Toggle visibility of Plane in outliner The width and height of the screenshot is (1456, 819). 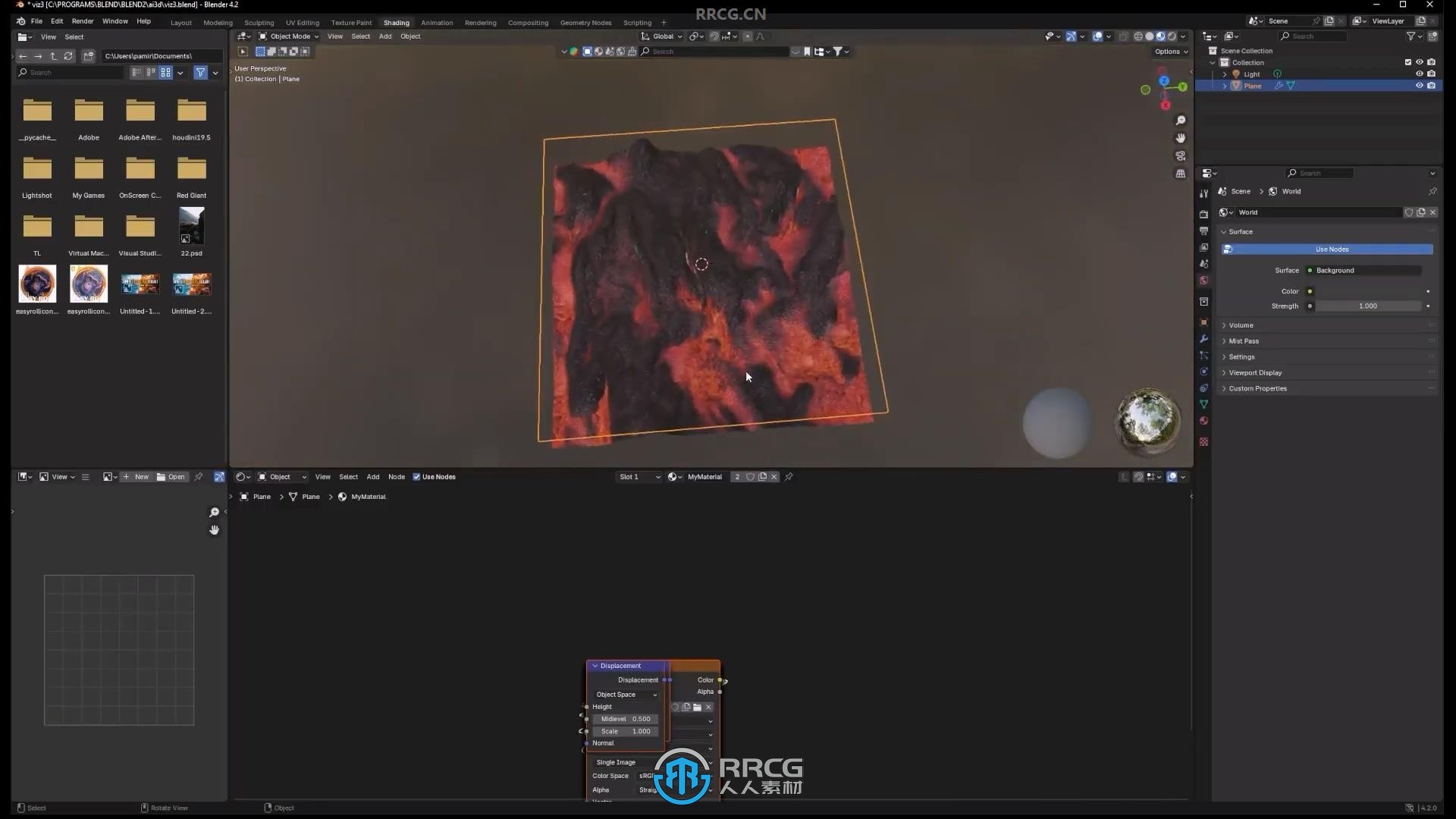click(1418, 85)
